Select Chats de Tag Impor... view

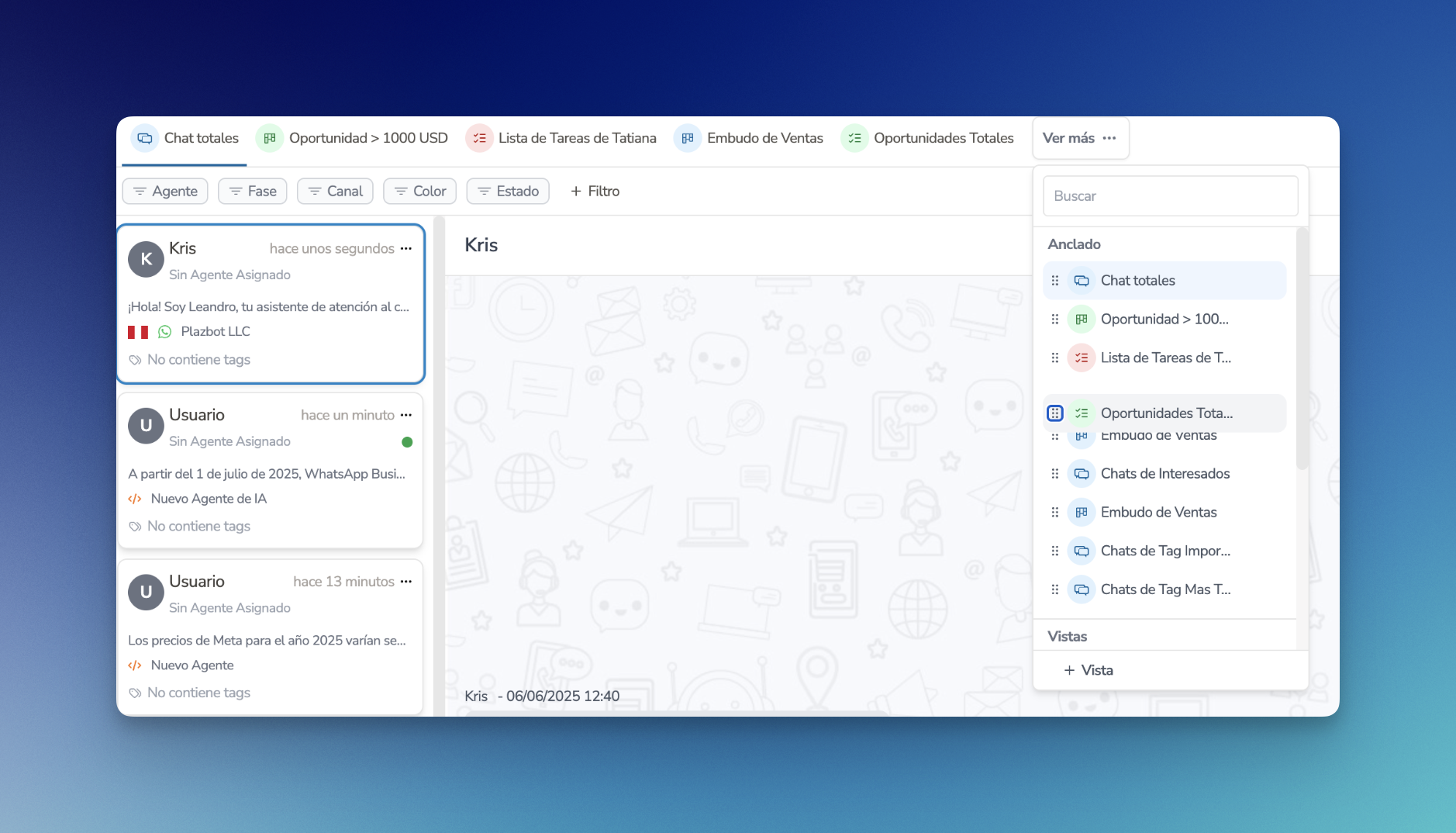tap(1164, 551)
